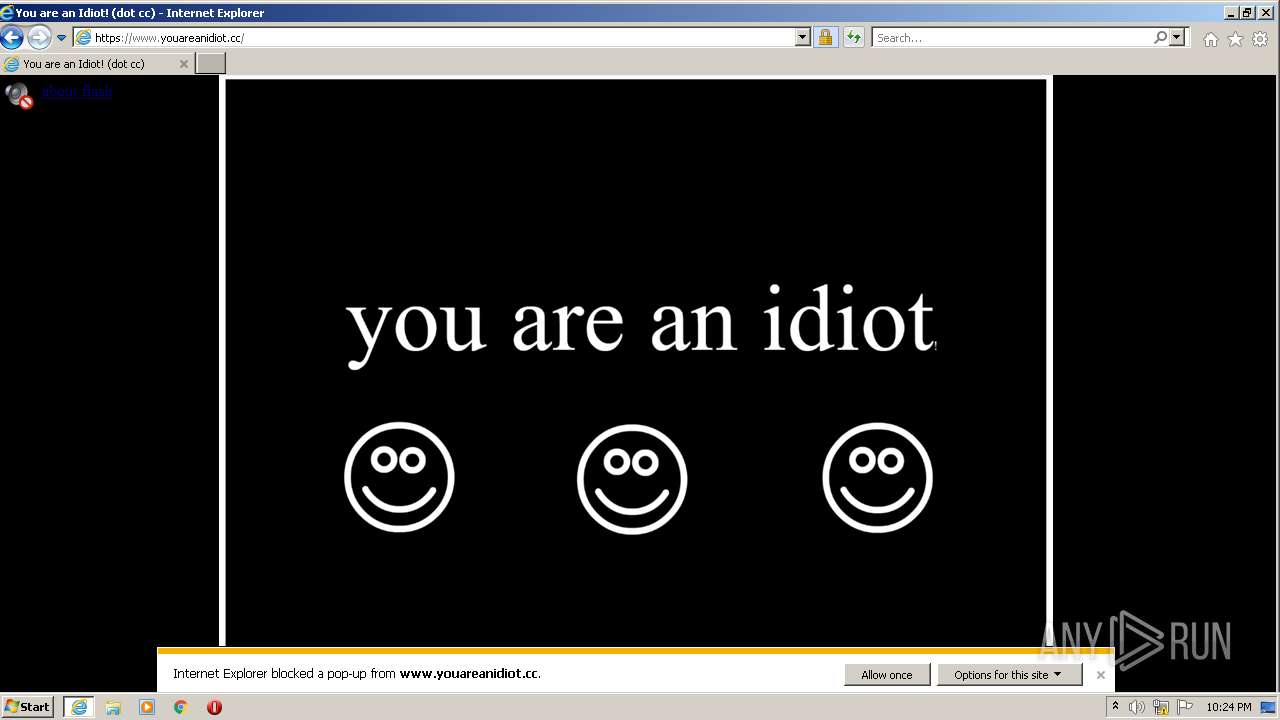Open the clock showing 10:24 PM
Screen dimensions: 1280x720
(x=1228, y=707)
